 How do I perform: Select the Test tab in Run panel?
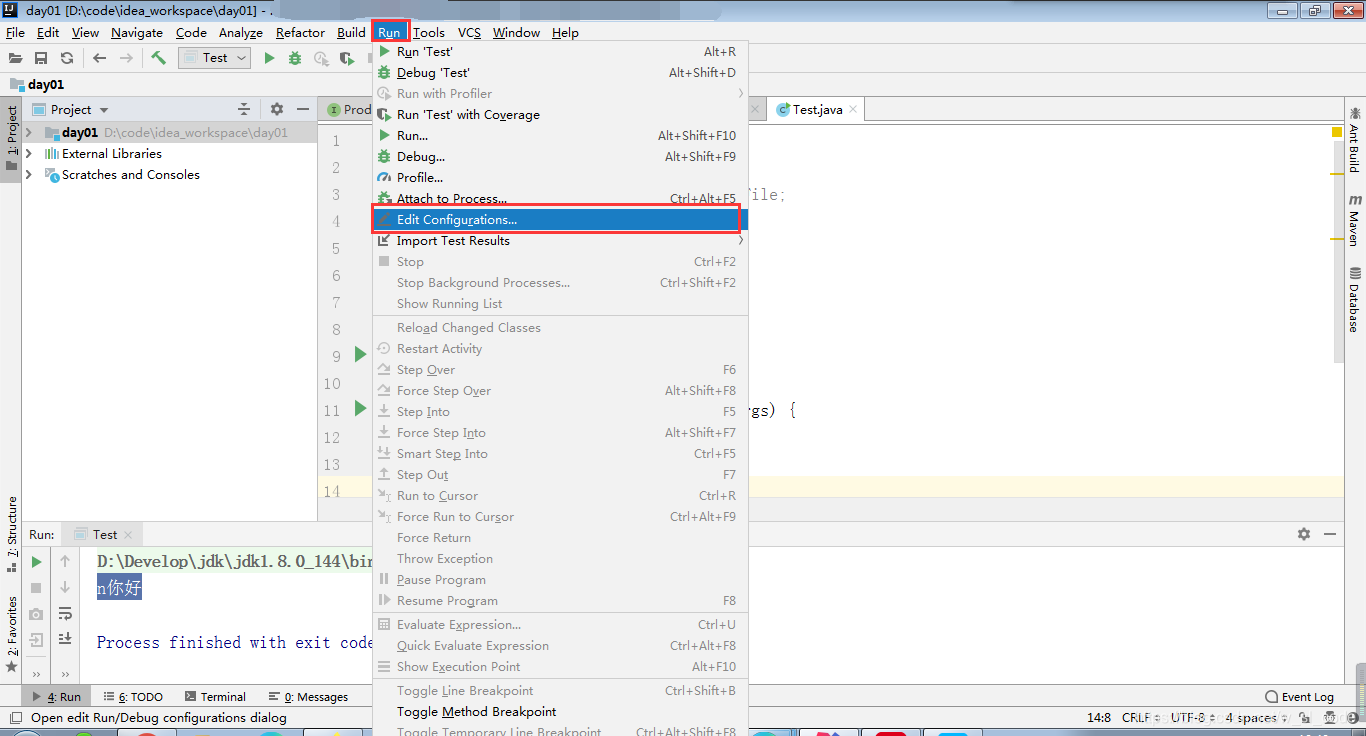(104, 534)
